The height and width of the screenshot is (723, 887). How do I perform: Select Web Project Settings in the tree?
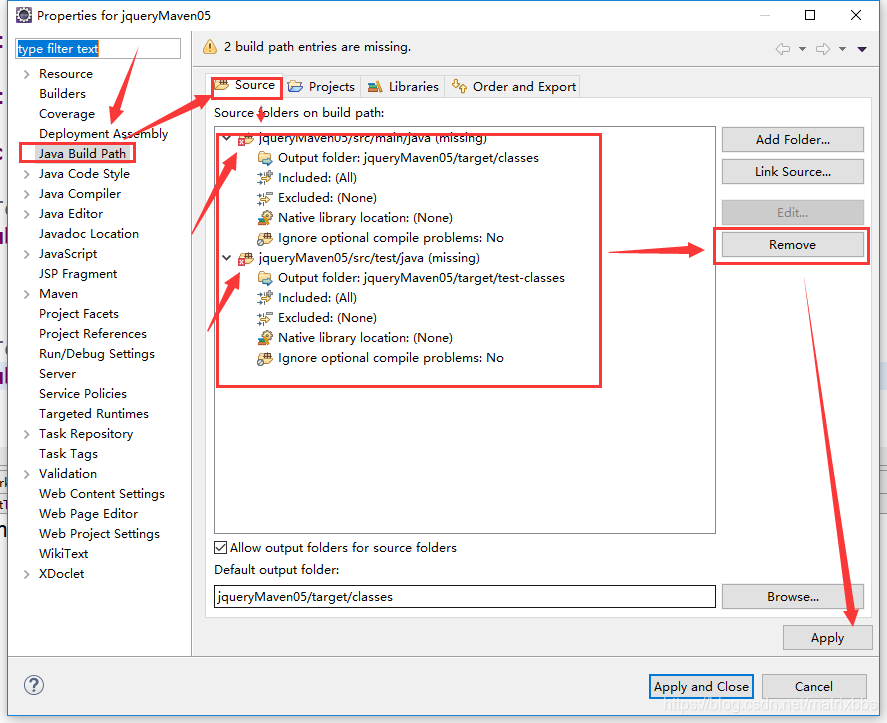100,534
